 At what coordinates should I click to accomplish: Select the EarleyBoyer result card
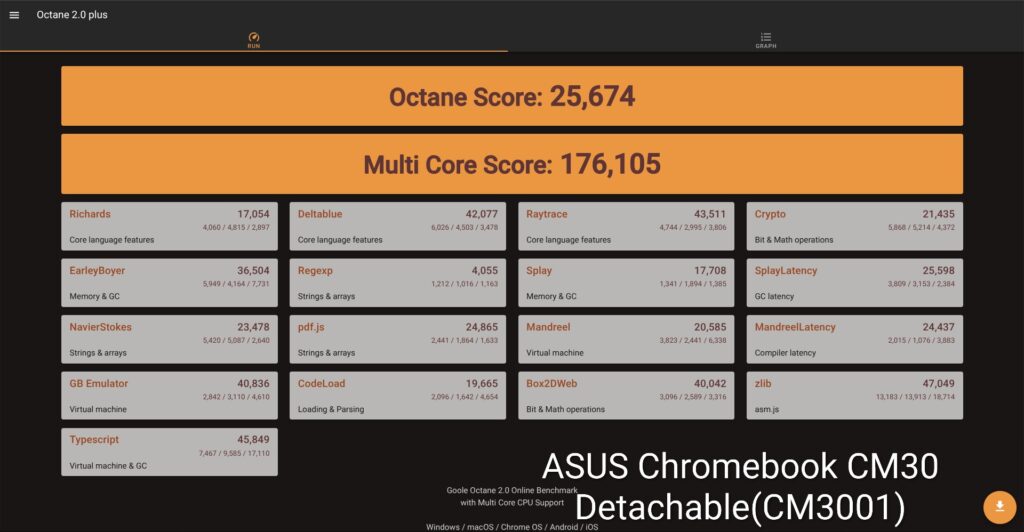[x=169, y=283]
